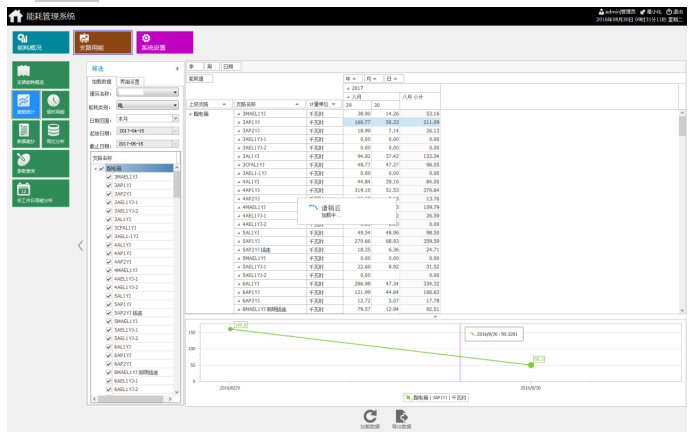Collapse the left sidebar with the chevron arrow
Image resolution: width=692 pixels, height=439 pixels.
[x=80, y=247]
